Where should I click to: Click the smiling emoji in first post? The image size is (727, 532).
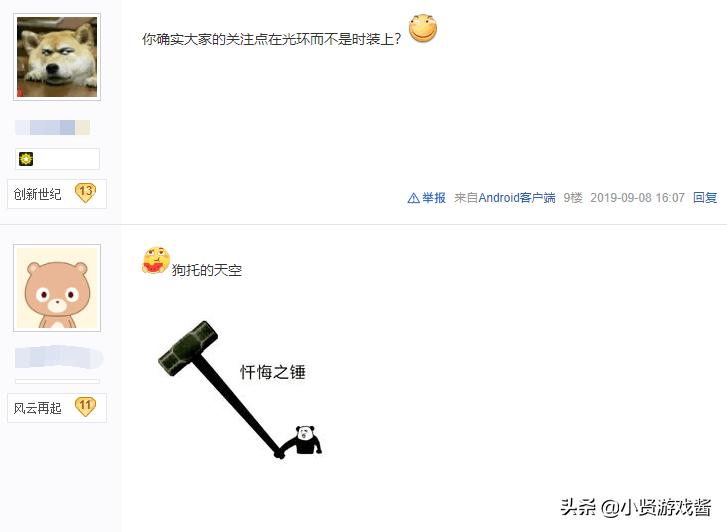(x=423, y=28)
